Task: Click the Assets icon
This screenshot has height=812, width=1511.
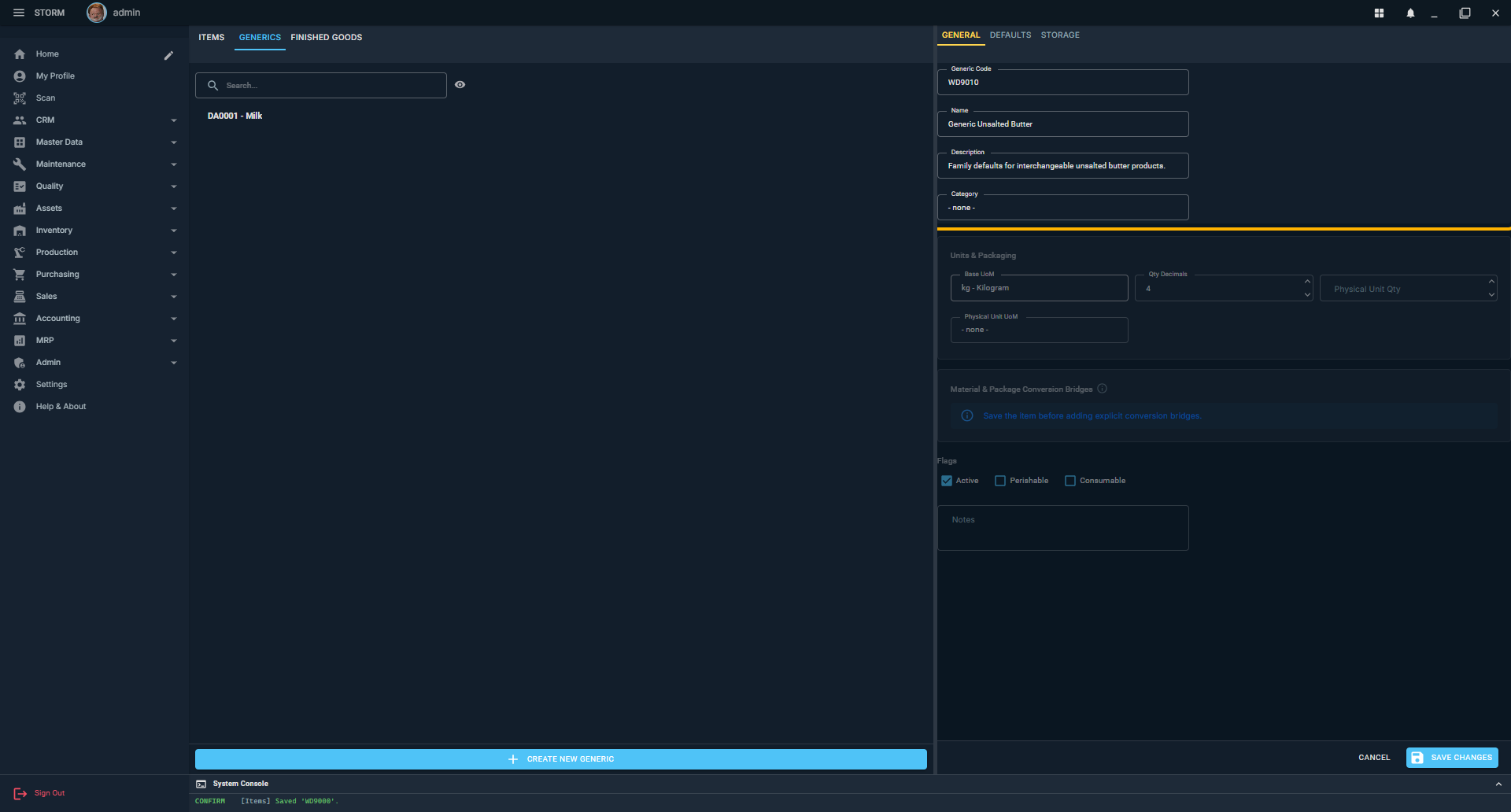Action: 20,209
